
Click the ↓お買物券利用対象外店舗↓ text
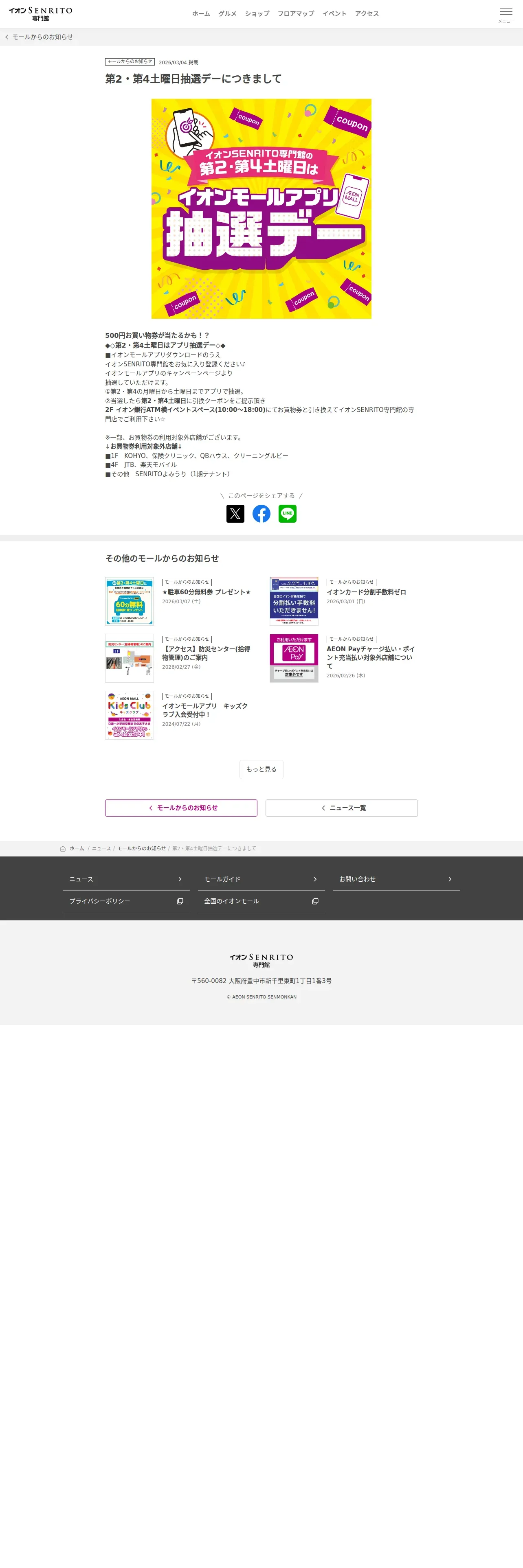click(144, 446)
